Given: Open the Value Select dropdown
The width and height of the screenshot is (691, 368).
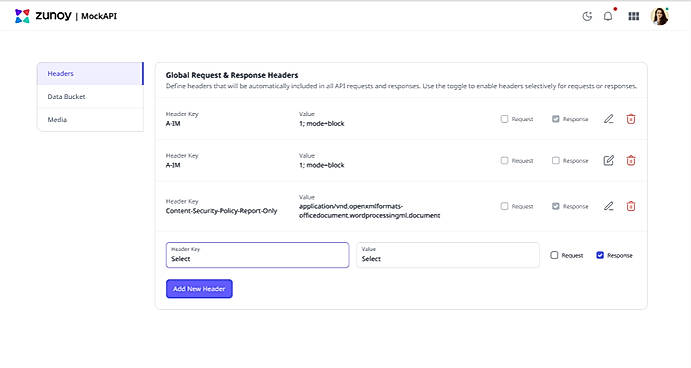Looking at the screenshot, I should pos(448,255).
